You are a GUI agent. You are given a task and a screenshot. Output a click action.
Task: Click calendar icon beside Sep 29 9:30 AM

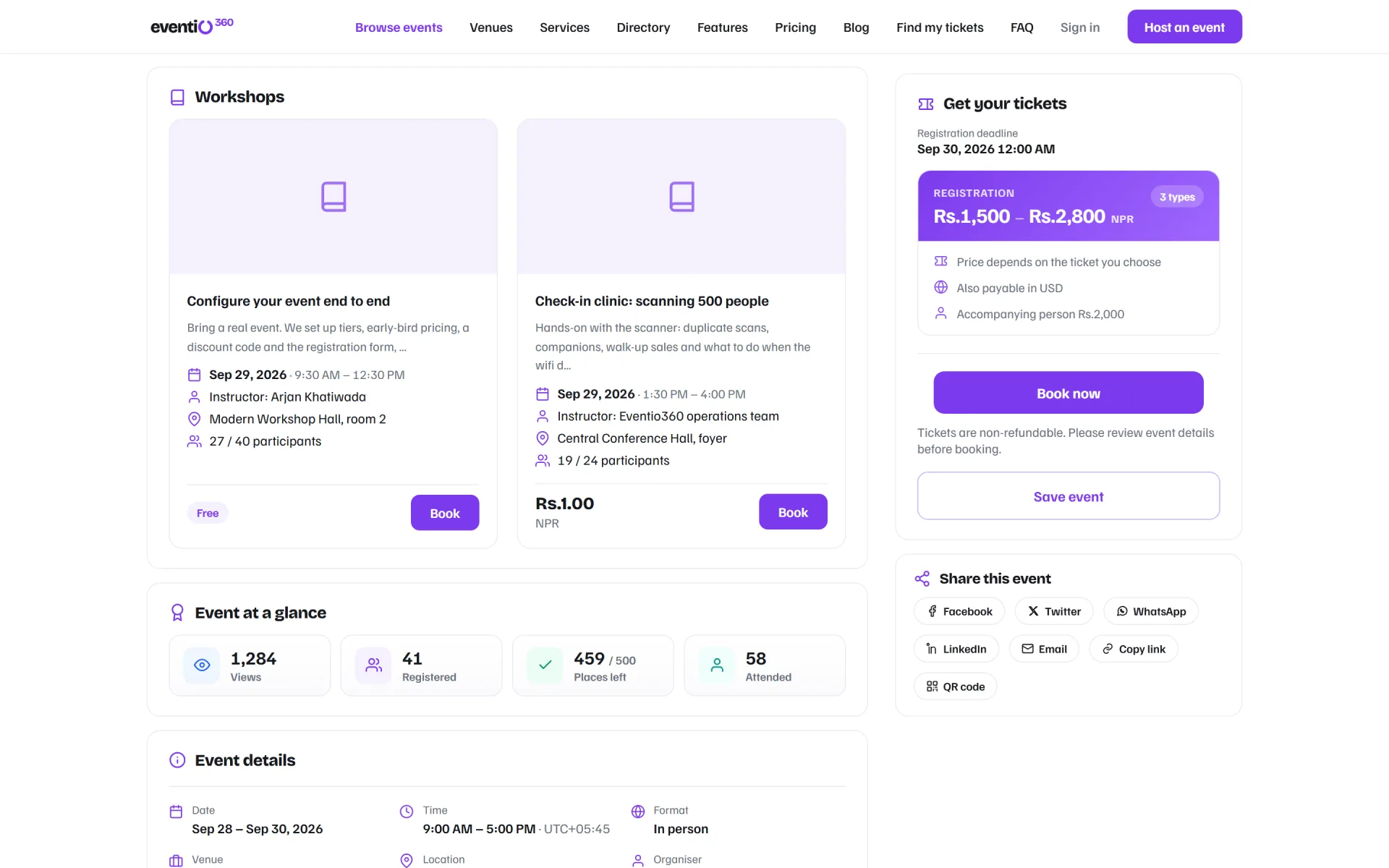[x=194, y=375]
